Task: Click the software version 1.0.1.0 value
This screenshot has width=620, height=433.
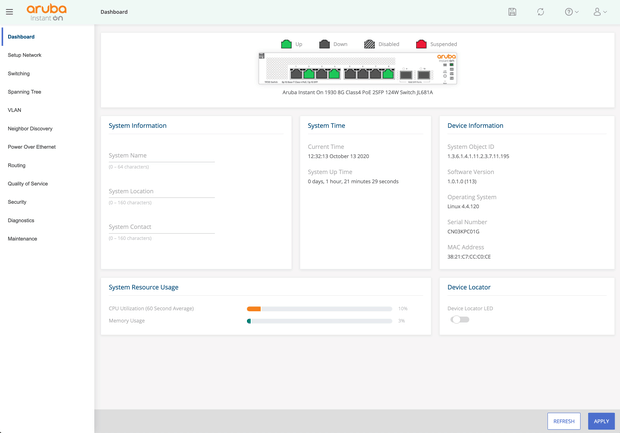Action: [462, 182]
